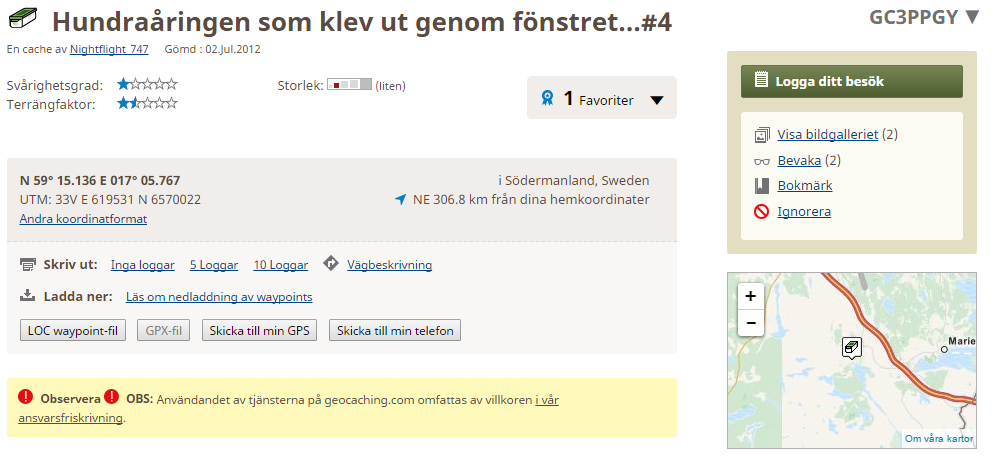The image size is (1006, 464).
Task: Zoom out on the map
Action: click(x=750, y=322)
